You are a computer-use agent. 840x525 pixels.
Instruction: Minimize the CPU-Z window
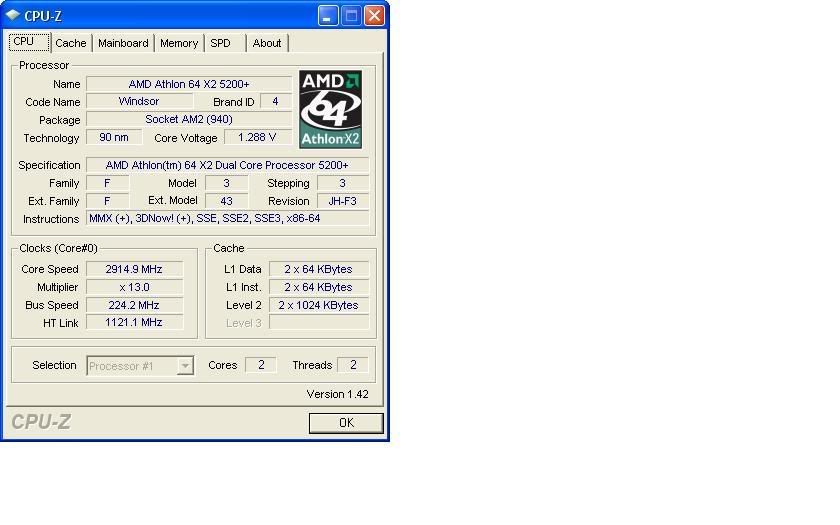coord(328,16)
